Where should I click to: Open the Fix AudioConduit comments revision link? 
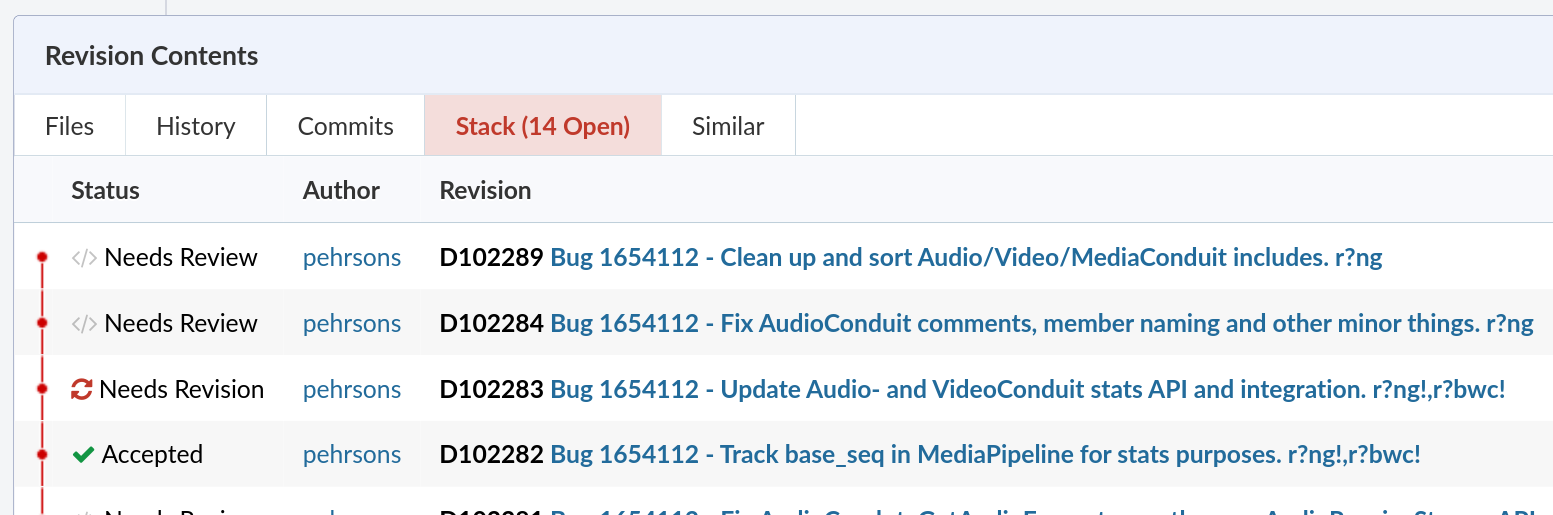pyautogui.click(x=1041, y=324)
